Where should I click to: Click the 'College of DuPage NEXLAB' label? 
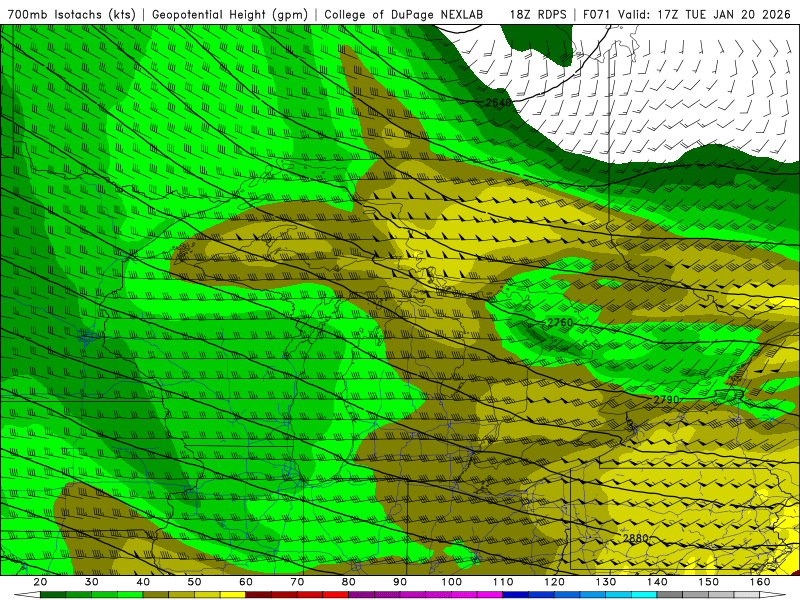(x=404, y=14)
